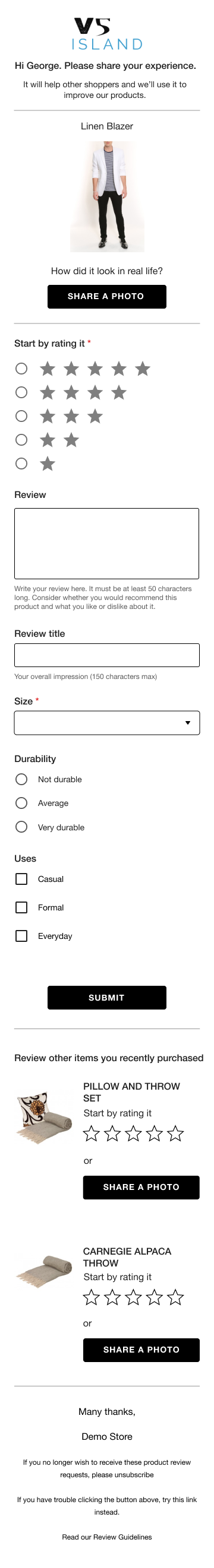Select the five-star rating radio button
The height and width of the screenshot is (1568, 214).
click(21, 369)
